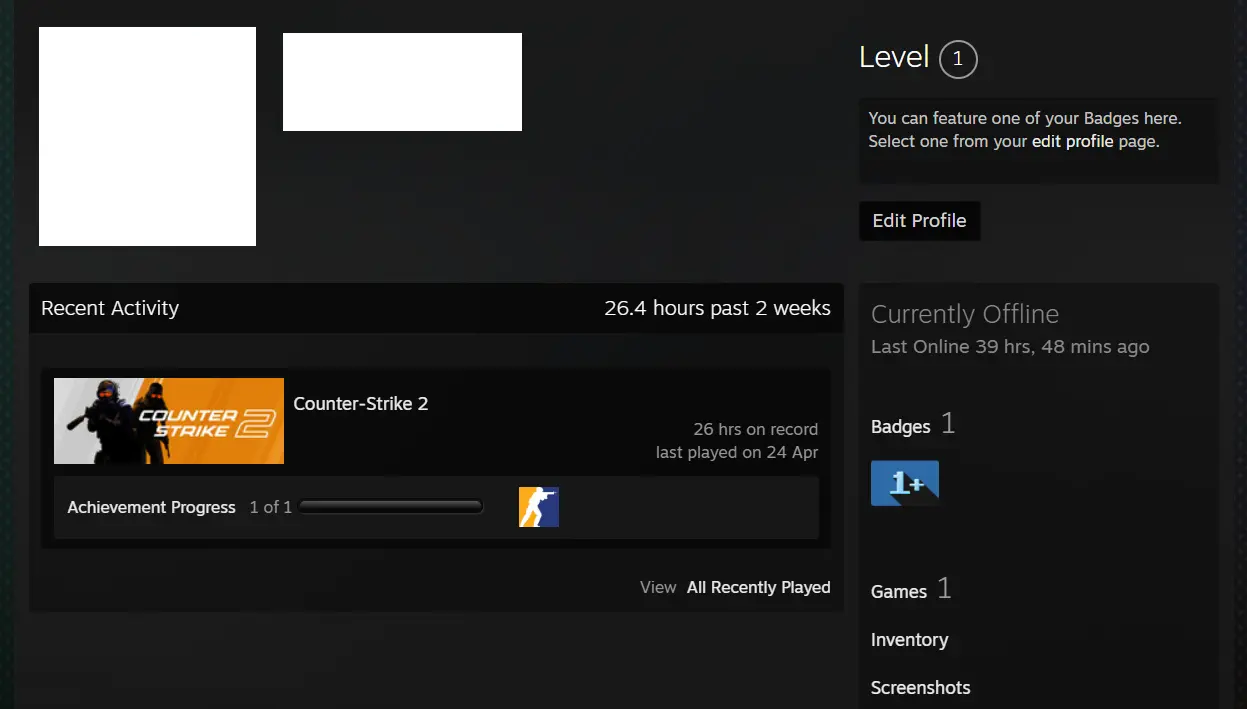Click the profile avatar image
This screenshot has height=709, width=1247.
[147, 136]
